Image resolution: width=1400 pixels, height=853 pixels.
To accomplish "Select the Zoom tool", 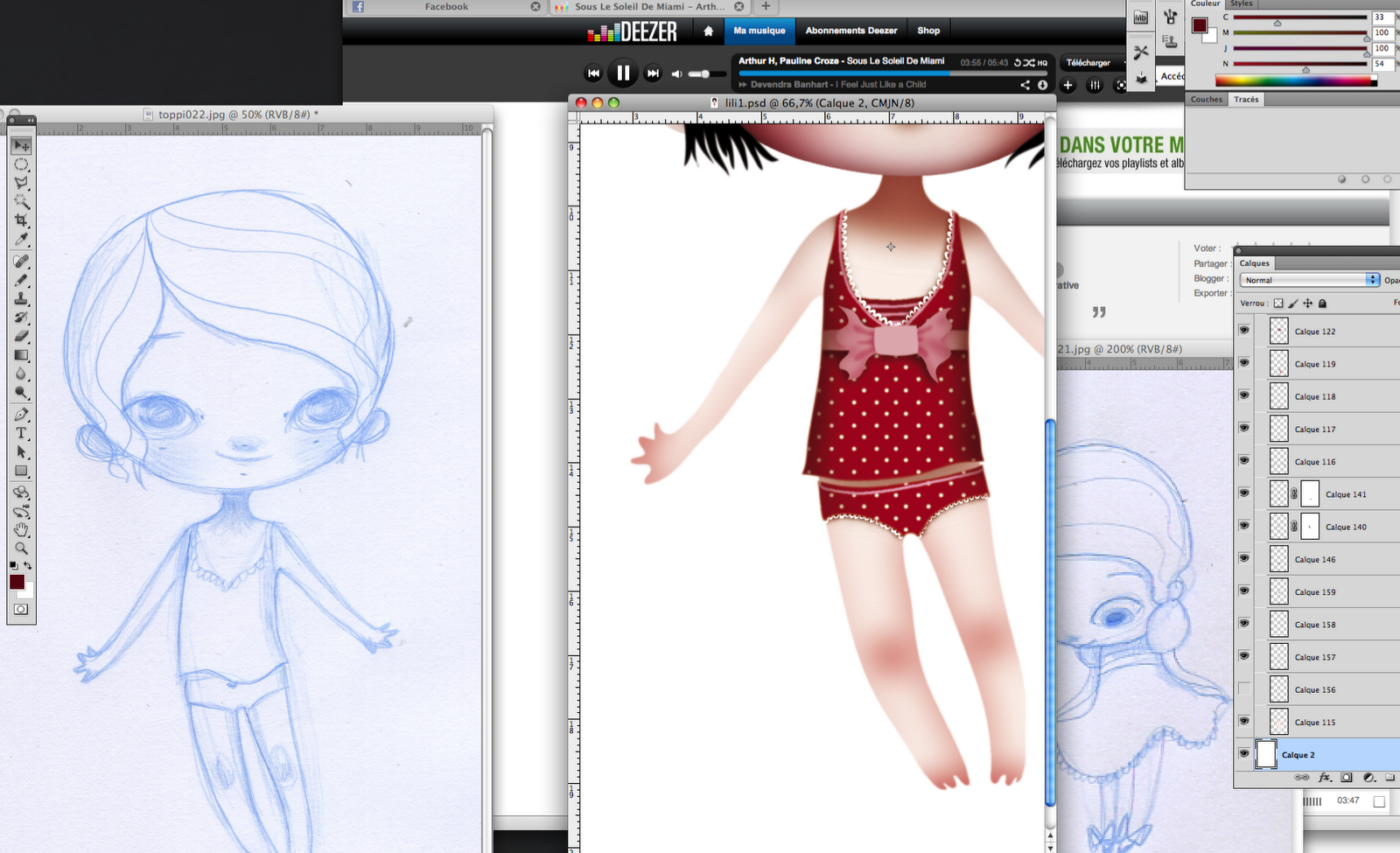I will point(22,549).
